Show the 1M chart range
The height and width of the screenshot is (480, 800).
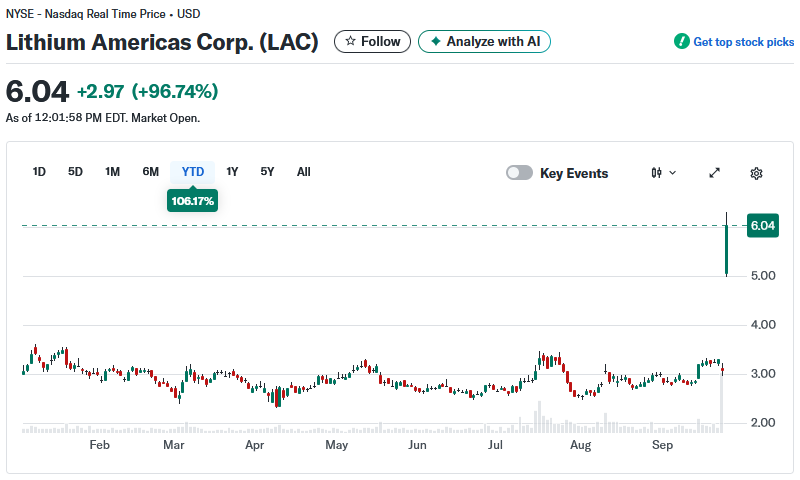click(x=112, y=172)
